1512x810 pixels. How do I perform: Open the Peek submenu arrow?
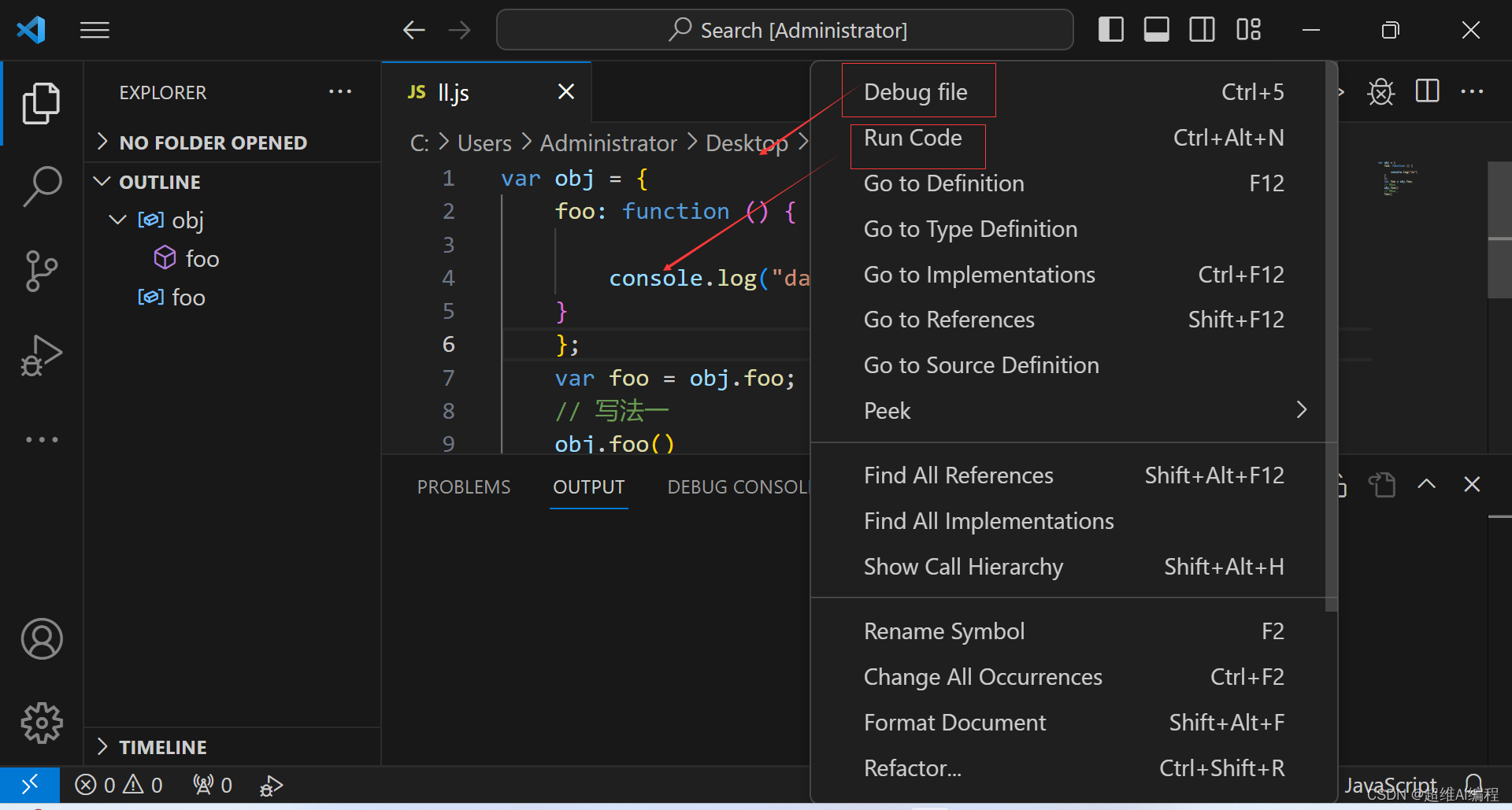click(1301, 410)
